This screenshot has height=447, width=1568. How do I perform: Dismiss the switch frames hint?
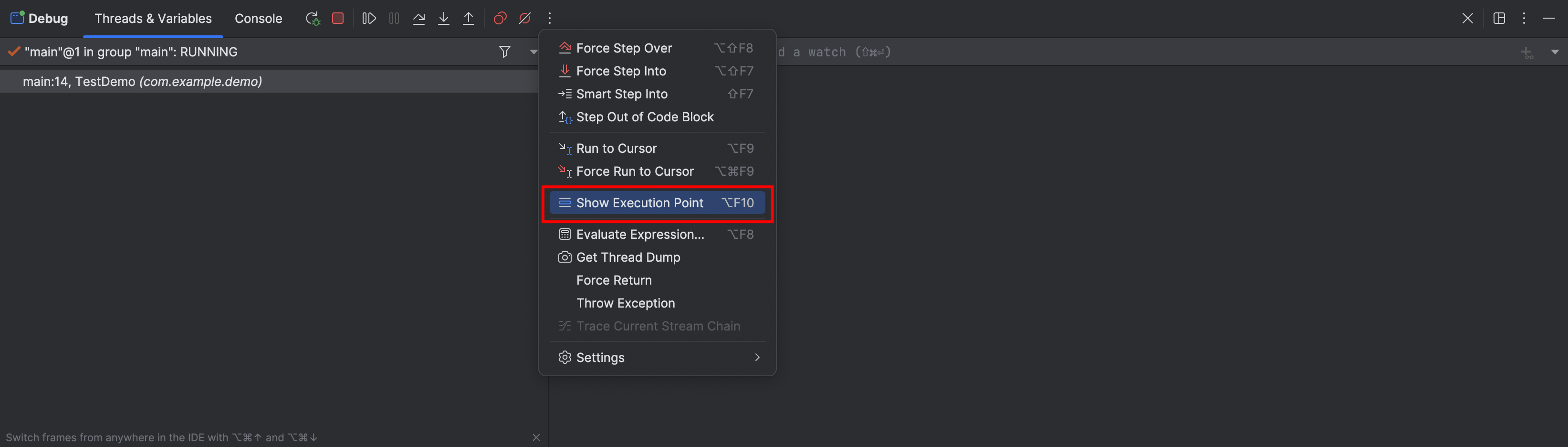(536, 437)
